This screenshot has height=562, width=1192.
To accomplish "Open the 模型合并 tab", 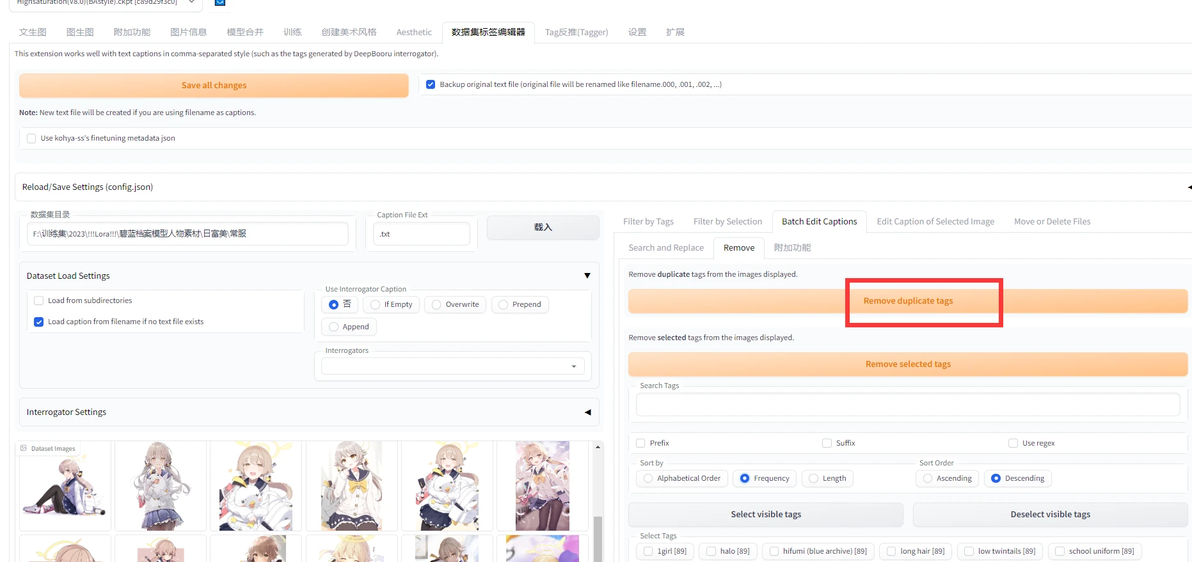I will point(246,32).
